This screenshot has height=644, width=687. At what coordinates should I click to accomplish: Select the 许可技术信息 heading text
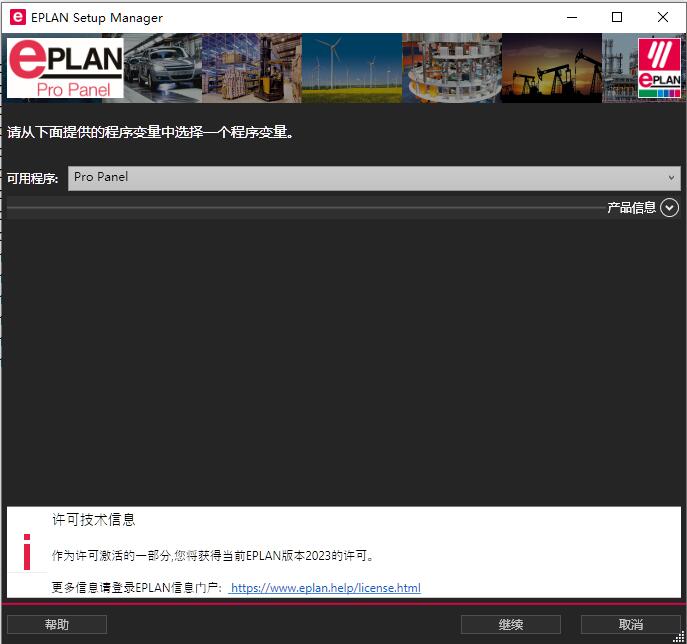pyautogui.click(x=94, y=520)
